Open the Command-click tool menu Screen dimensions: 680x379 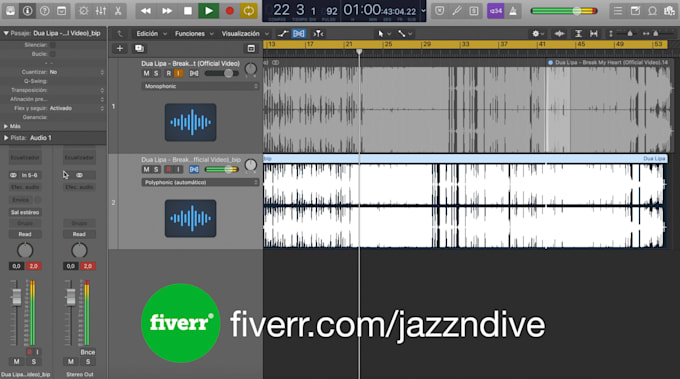coord(405,33)
